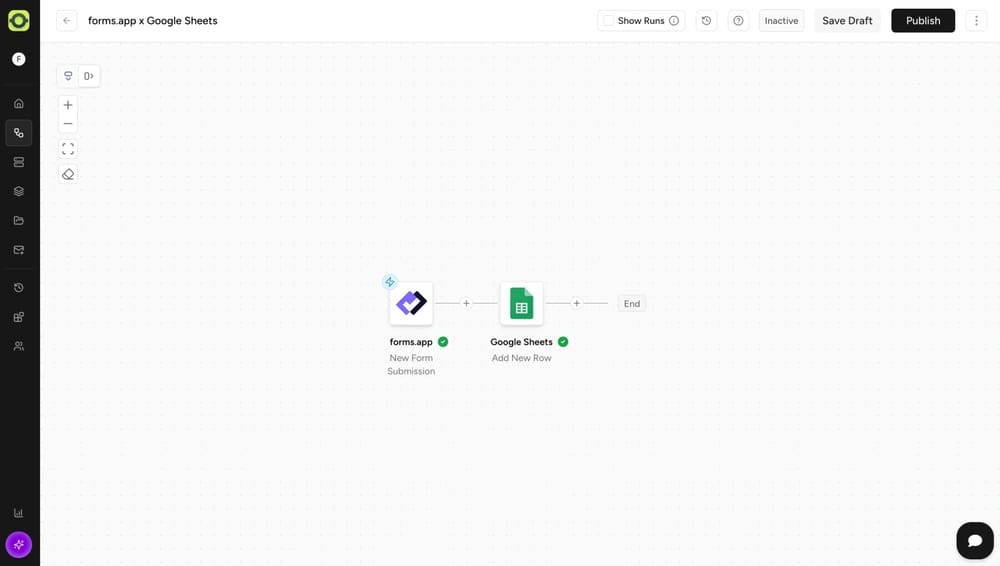Click the green check beside forms.app
The width and height of the screenshot is (1000, 566).
coord(443,342)
